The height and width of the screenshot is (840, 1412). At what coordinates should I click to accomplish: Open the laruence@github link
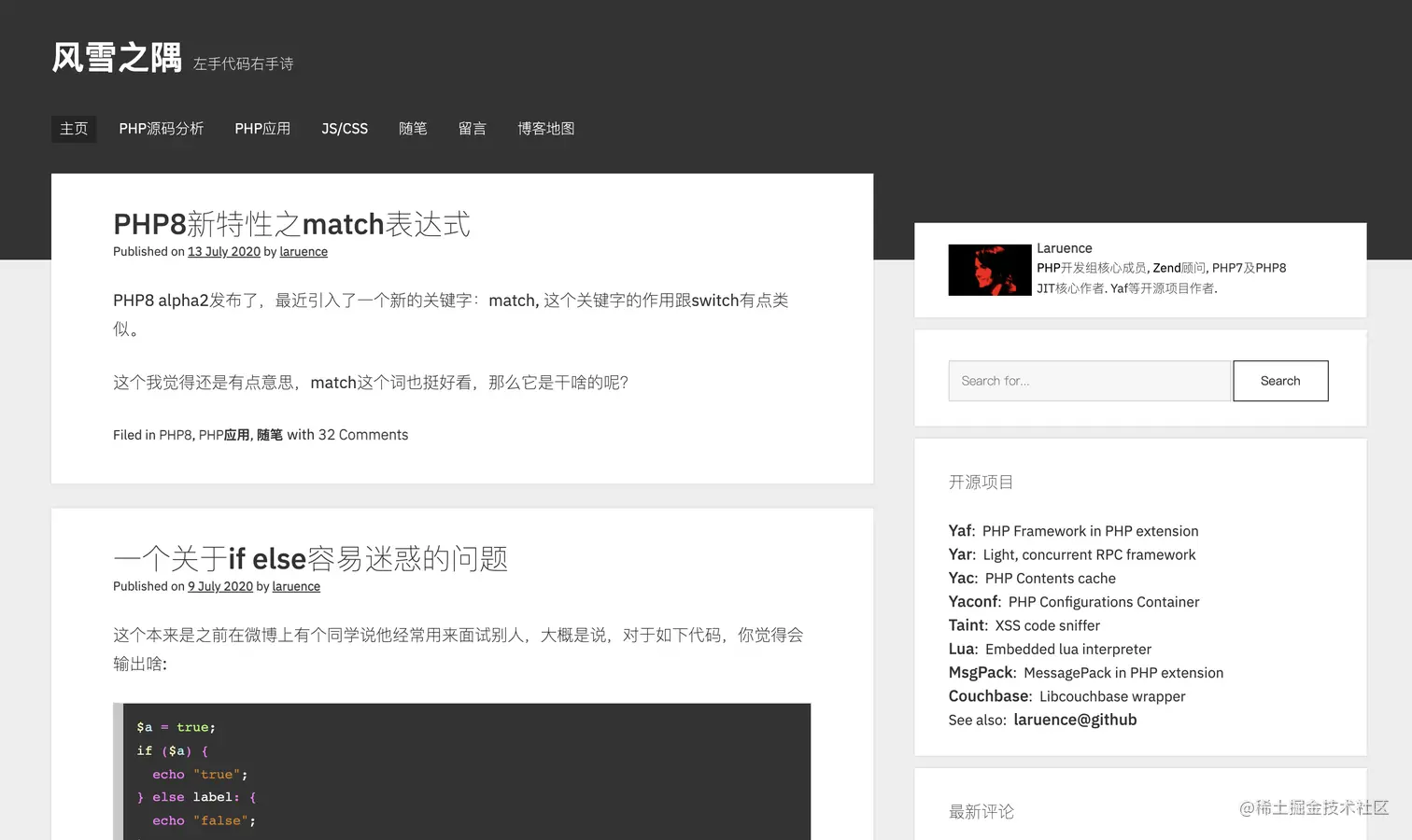pyautogui.click(x=1075, y=720)
